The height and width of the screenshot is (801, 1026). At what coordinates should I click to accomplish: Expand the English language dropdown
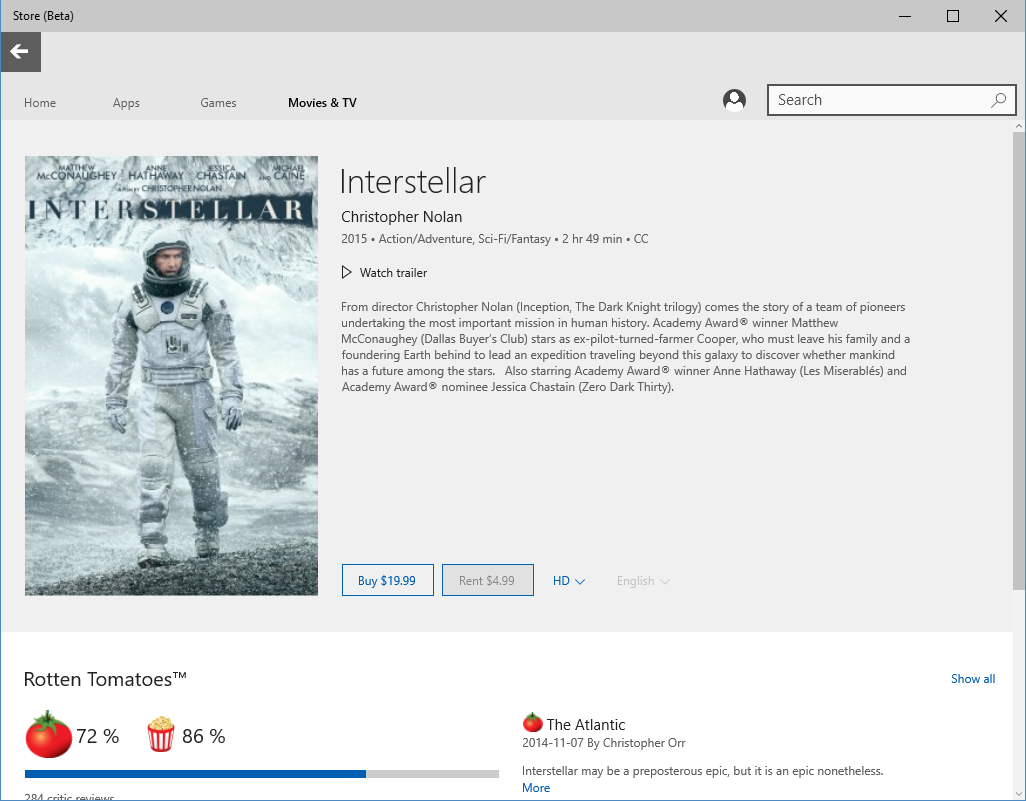[x=642, y=581]
